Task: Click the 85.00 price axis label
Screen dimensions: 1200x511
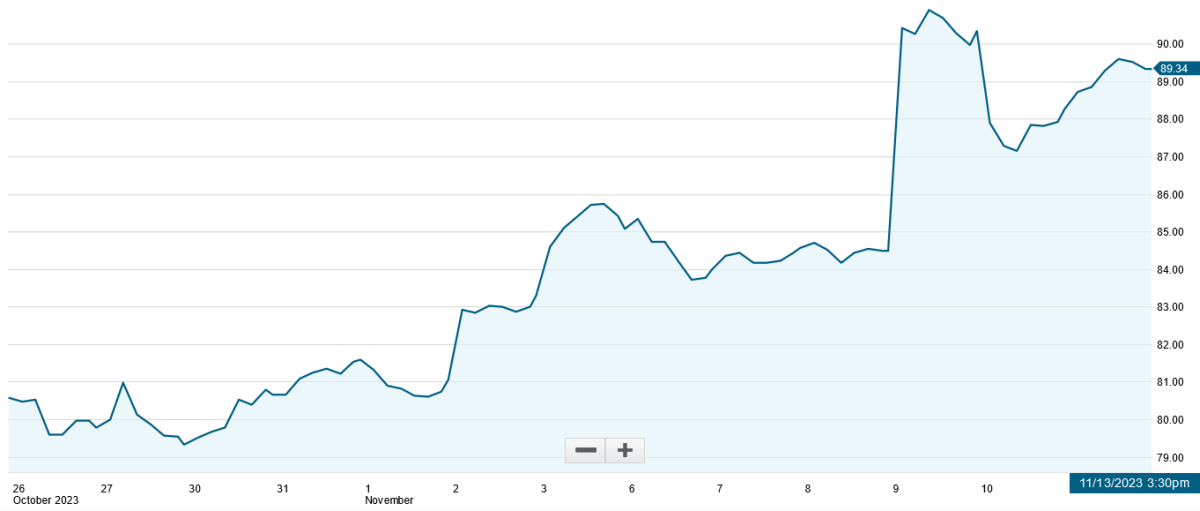Action: [x=1170, y=232]
